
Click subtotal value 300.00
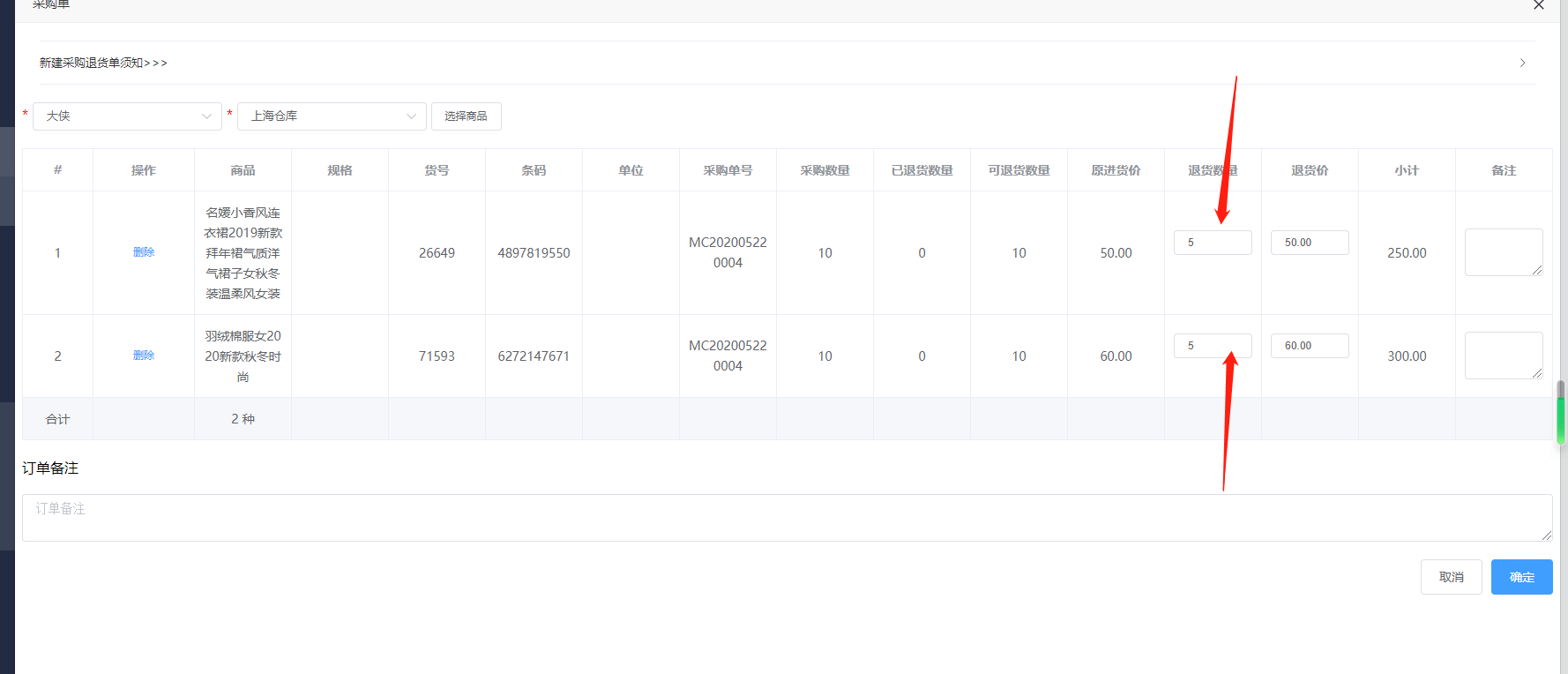click(x=1407, y=356)
